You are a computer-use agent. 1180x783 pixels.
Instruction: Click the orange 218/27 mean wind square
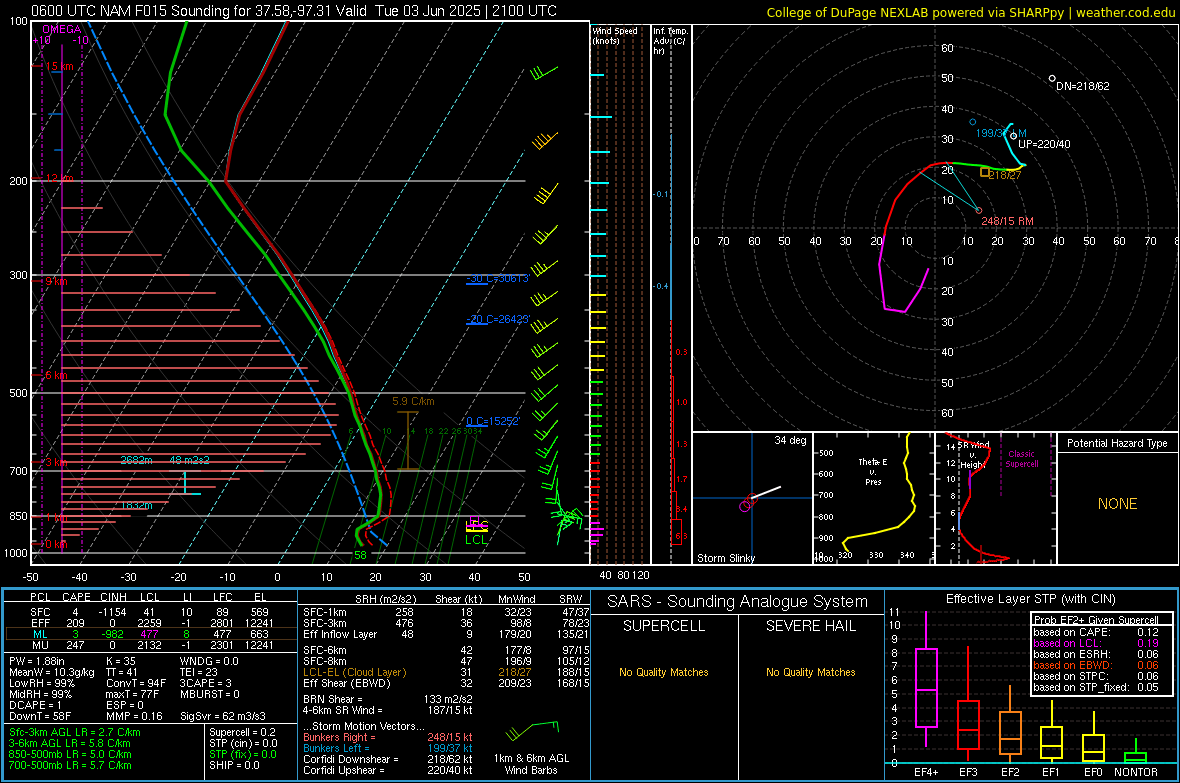pyautogui.click(x=984, y=173)
